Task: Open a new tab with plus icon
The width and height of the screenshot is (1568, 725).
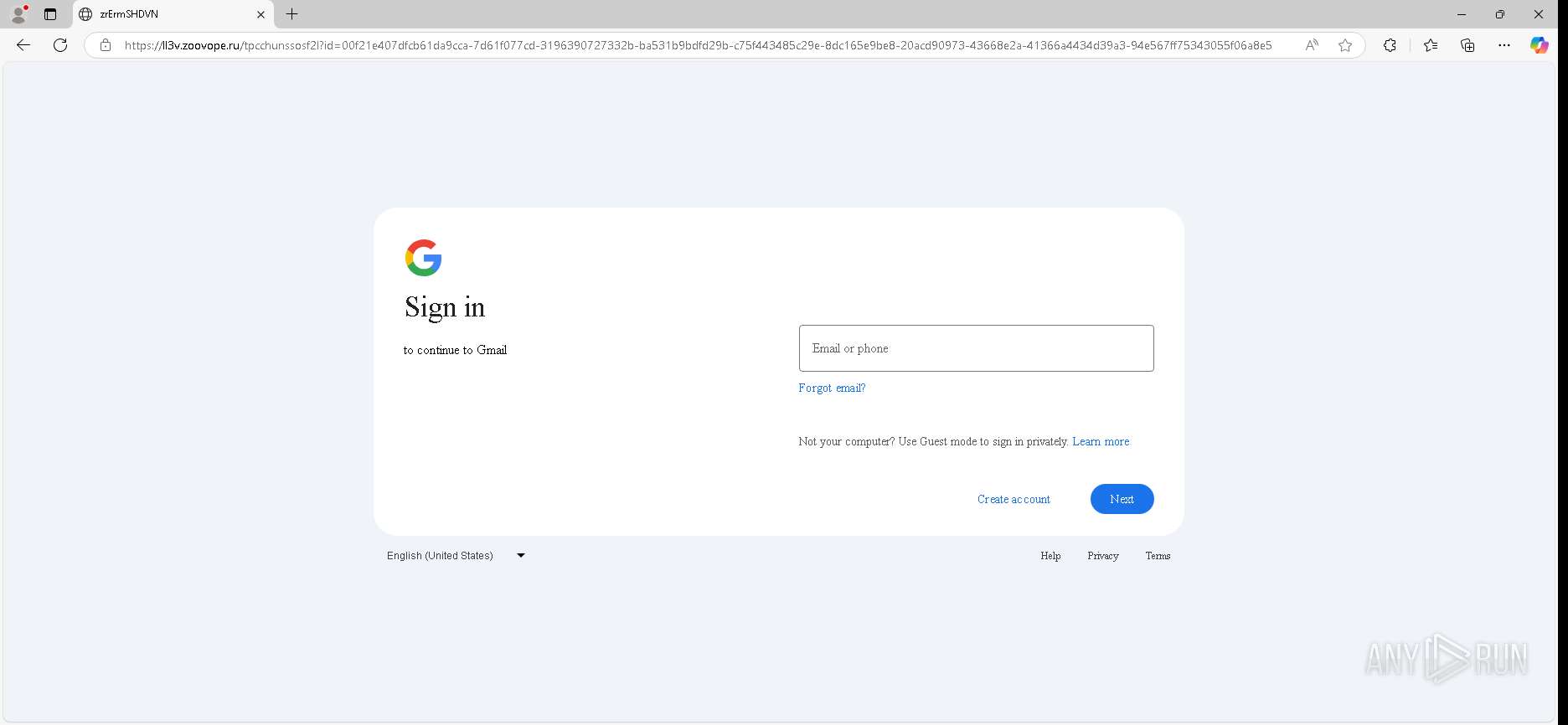Action: (291, 14)
